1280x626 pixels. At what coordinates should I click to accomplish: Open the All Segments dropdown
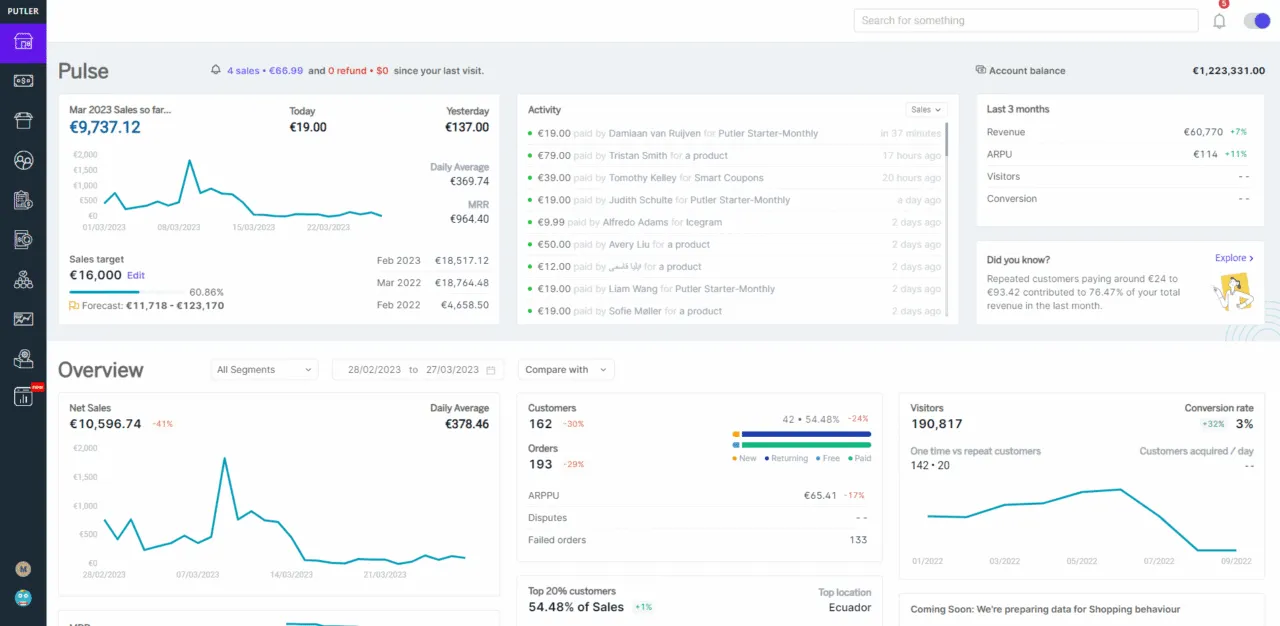point(264,370)
